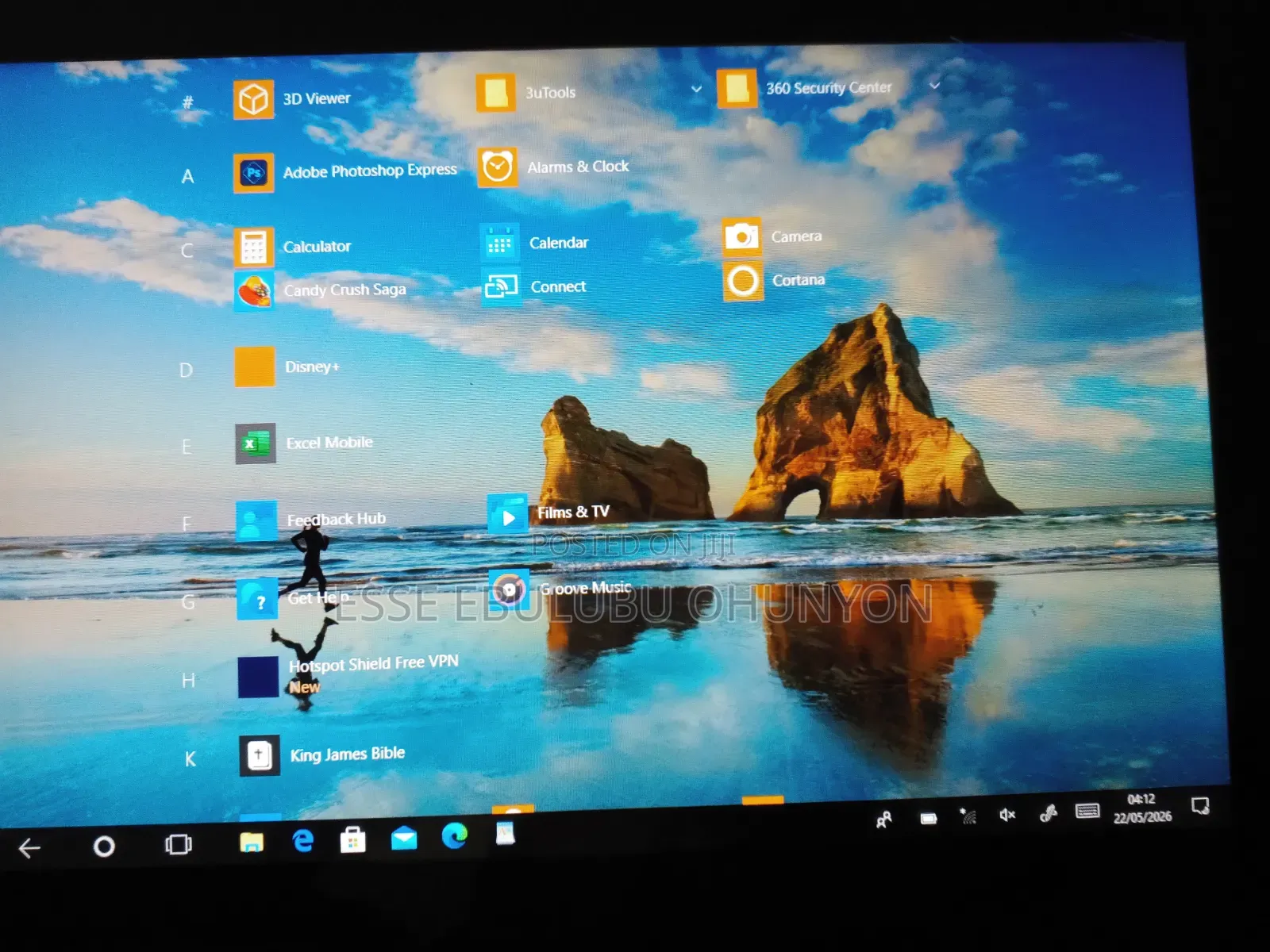Image resolution: width=1270 pixels, height=952 pixels.
Task: Open the Action Center notifications
Action: click(1200, 806)
